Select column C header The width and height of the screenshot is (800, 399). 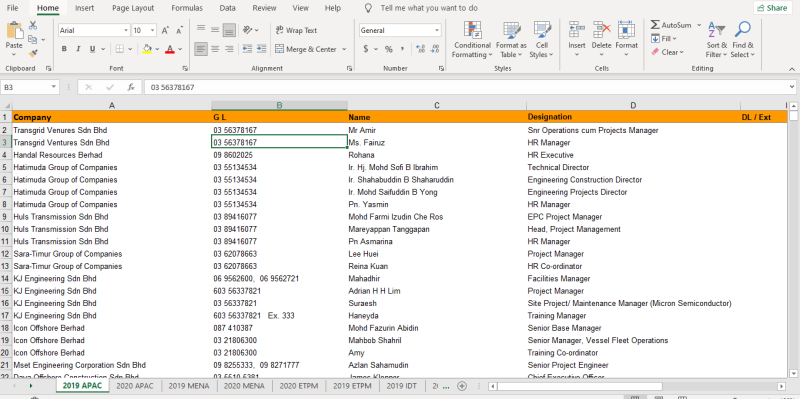pyautogui.click(x=437, y=106)
